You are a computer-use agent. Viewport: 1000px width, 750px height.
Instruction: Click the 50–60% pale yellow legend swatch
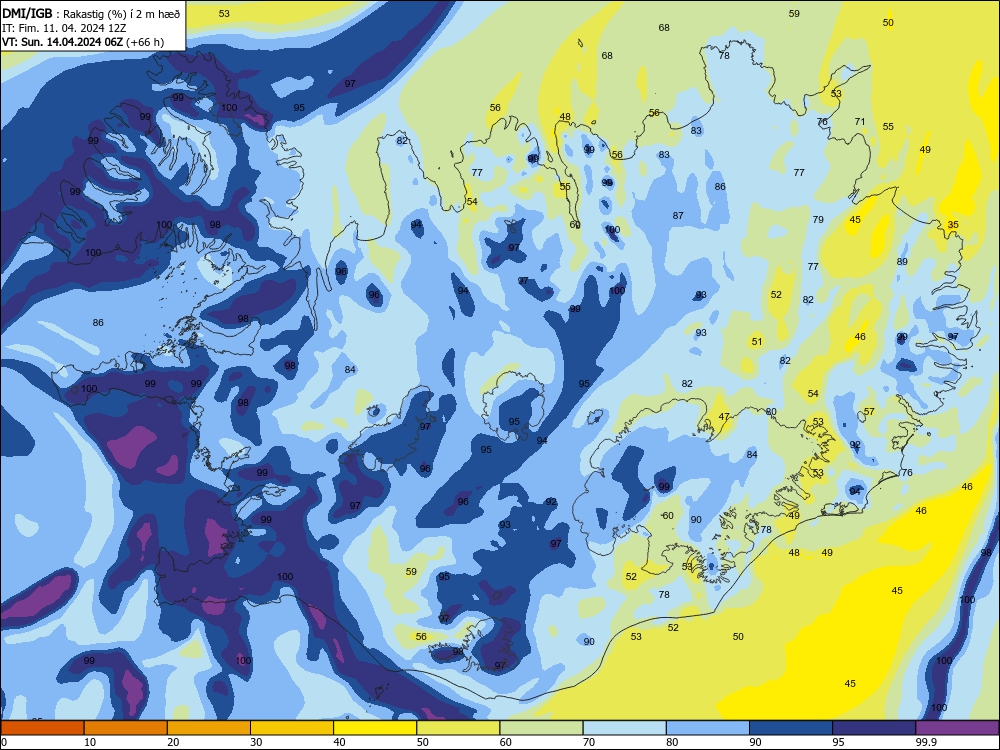point(458,728)
